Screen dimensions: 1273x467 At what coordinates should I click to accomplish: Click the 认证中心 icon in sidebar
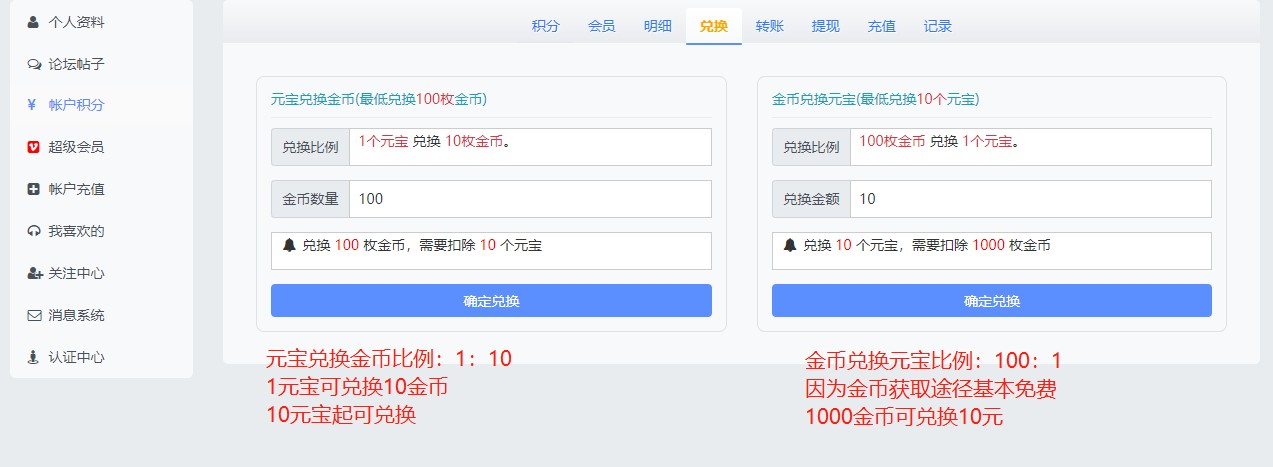click(34, 357)
